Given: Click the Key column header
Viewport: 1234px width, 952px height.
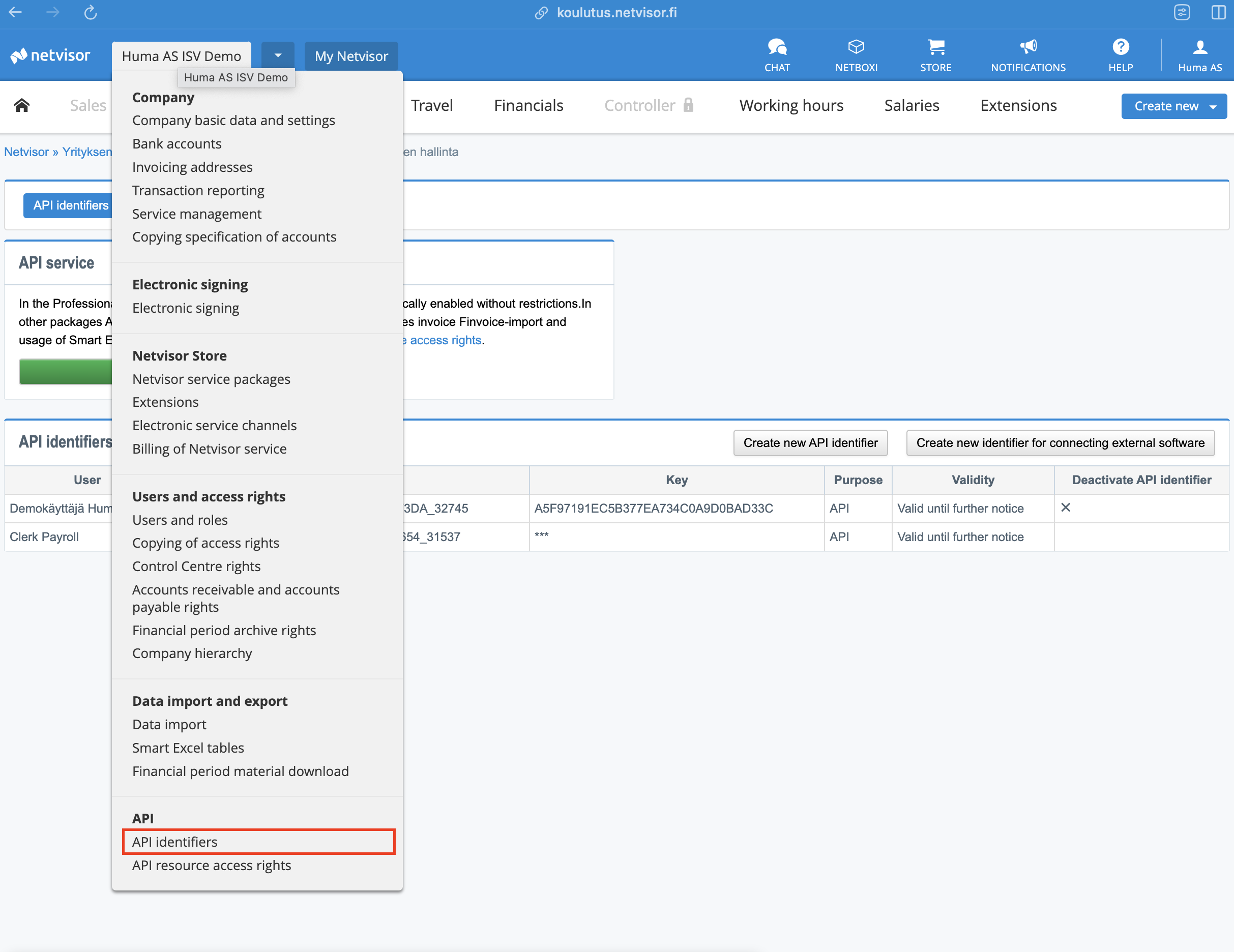Looking at the screenshot, I should click(x=677, y=480).
